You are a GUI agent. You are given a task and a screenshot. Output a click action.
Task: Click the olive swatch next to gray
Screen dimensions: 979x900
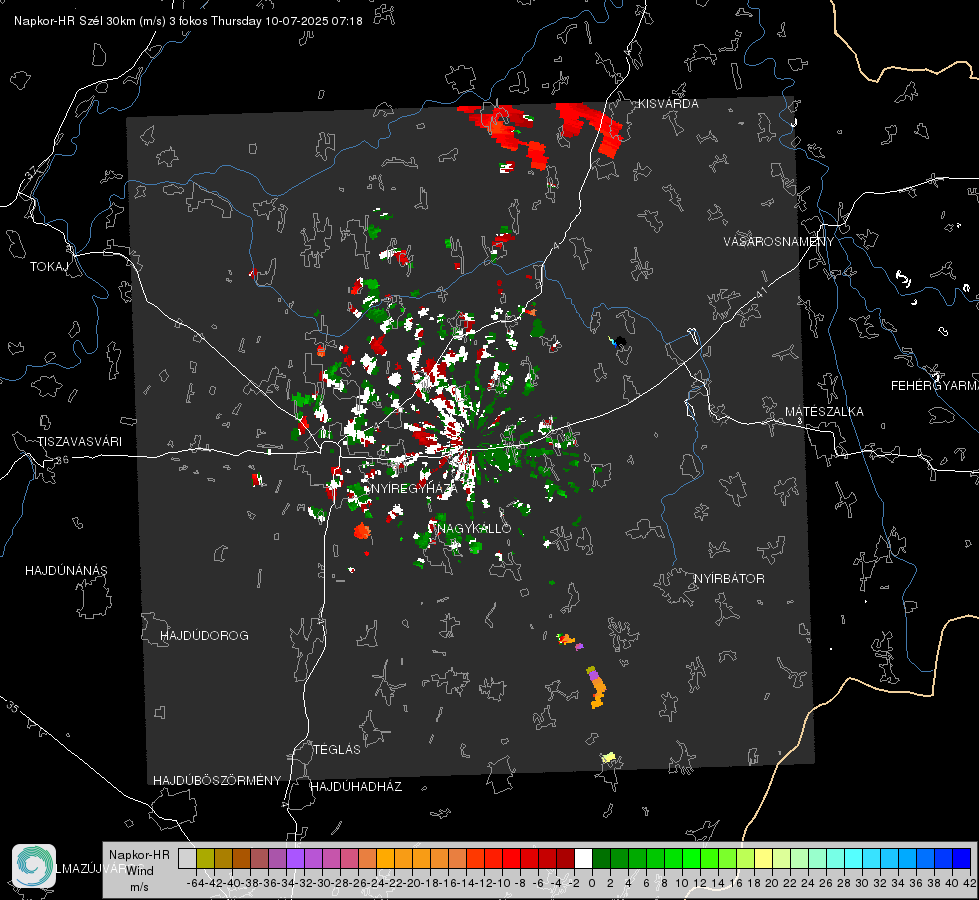click(205, 858)
